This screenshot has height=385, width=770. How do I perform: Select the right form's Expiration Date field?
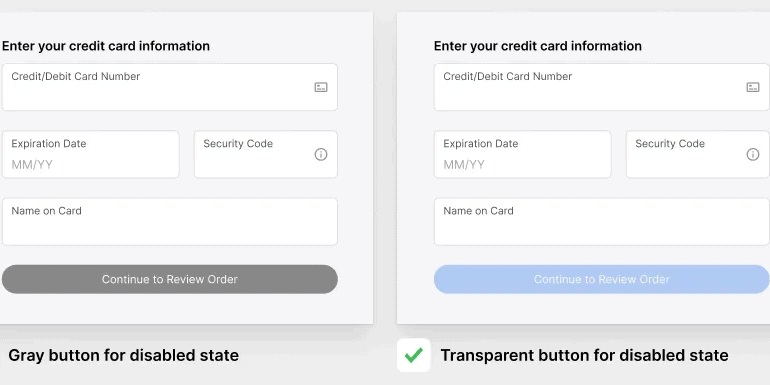pyautogui.click(x=522, y=154)
